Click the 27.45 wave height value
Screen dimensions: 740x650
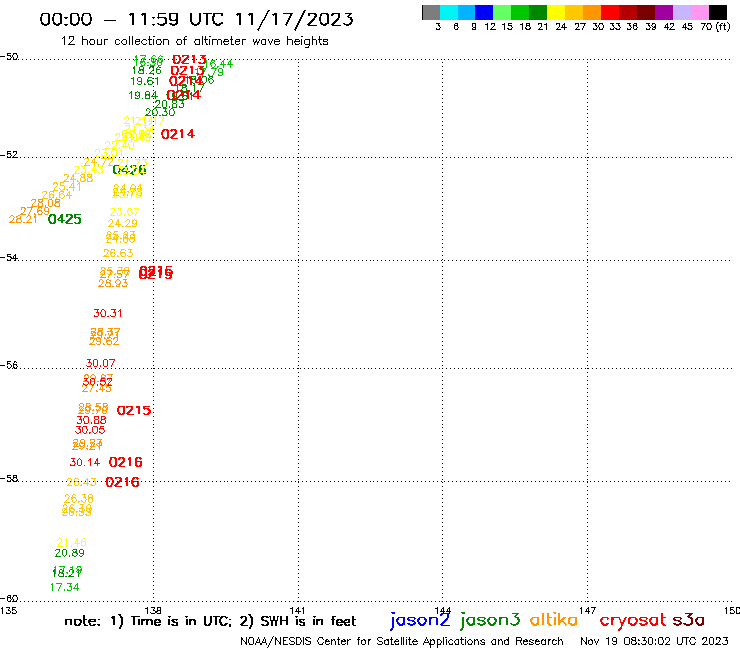(97, 388)
